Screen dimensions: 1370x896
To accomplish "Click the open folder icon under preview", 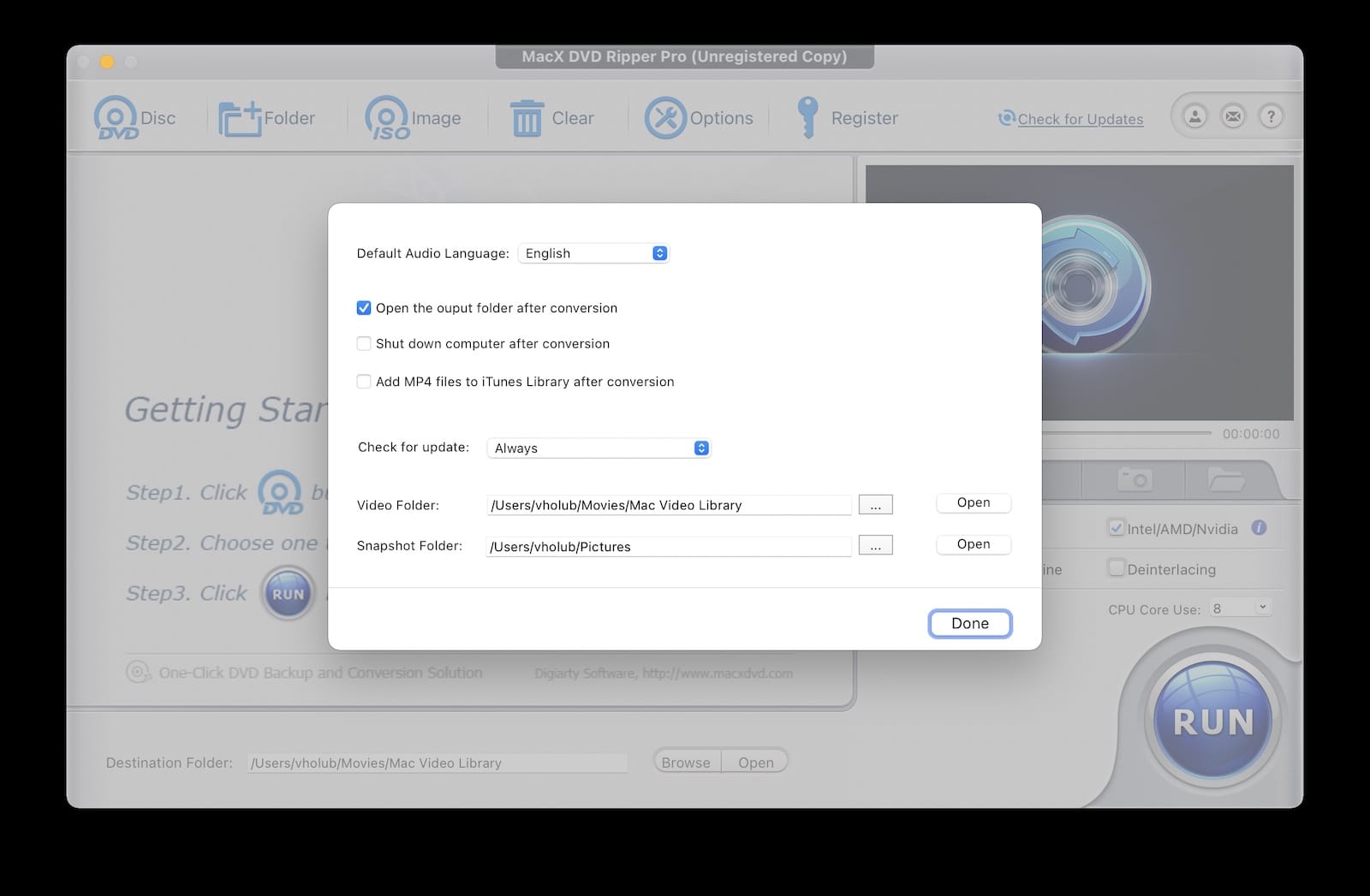I will 1226,479.
